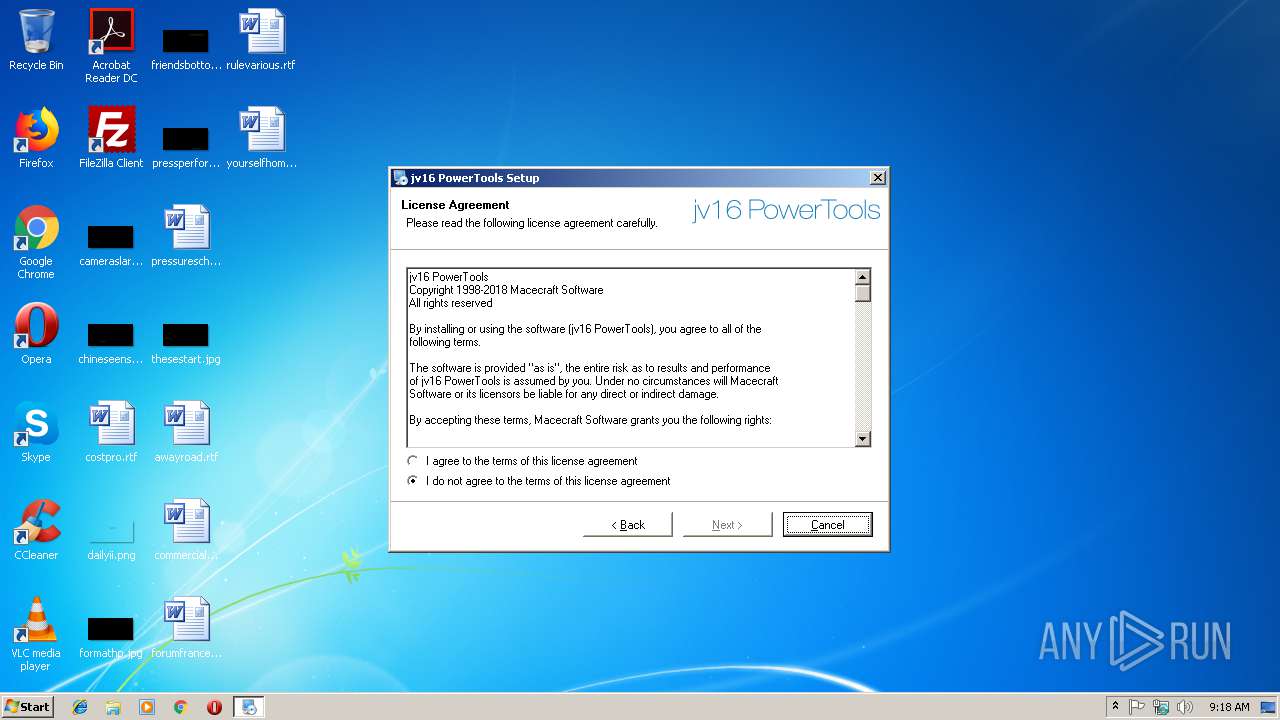Image resolution: width=1280 pixels, height=720 pixels.
Task: Open FileZilla Client shortcut
Action: [x=111, y=139]
